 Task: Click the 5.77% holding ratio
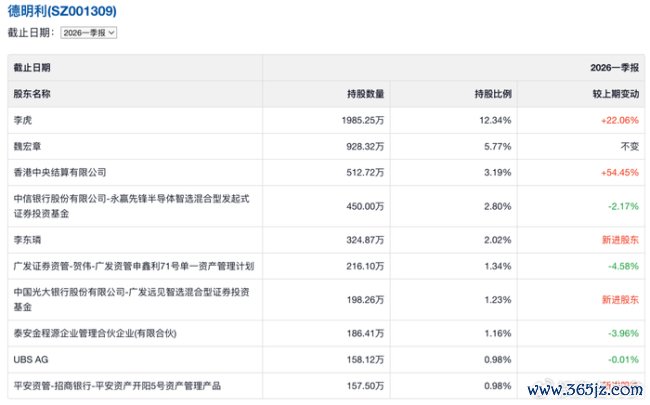[497, 146]
